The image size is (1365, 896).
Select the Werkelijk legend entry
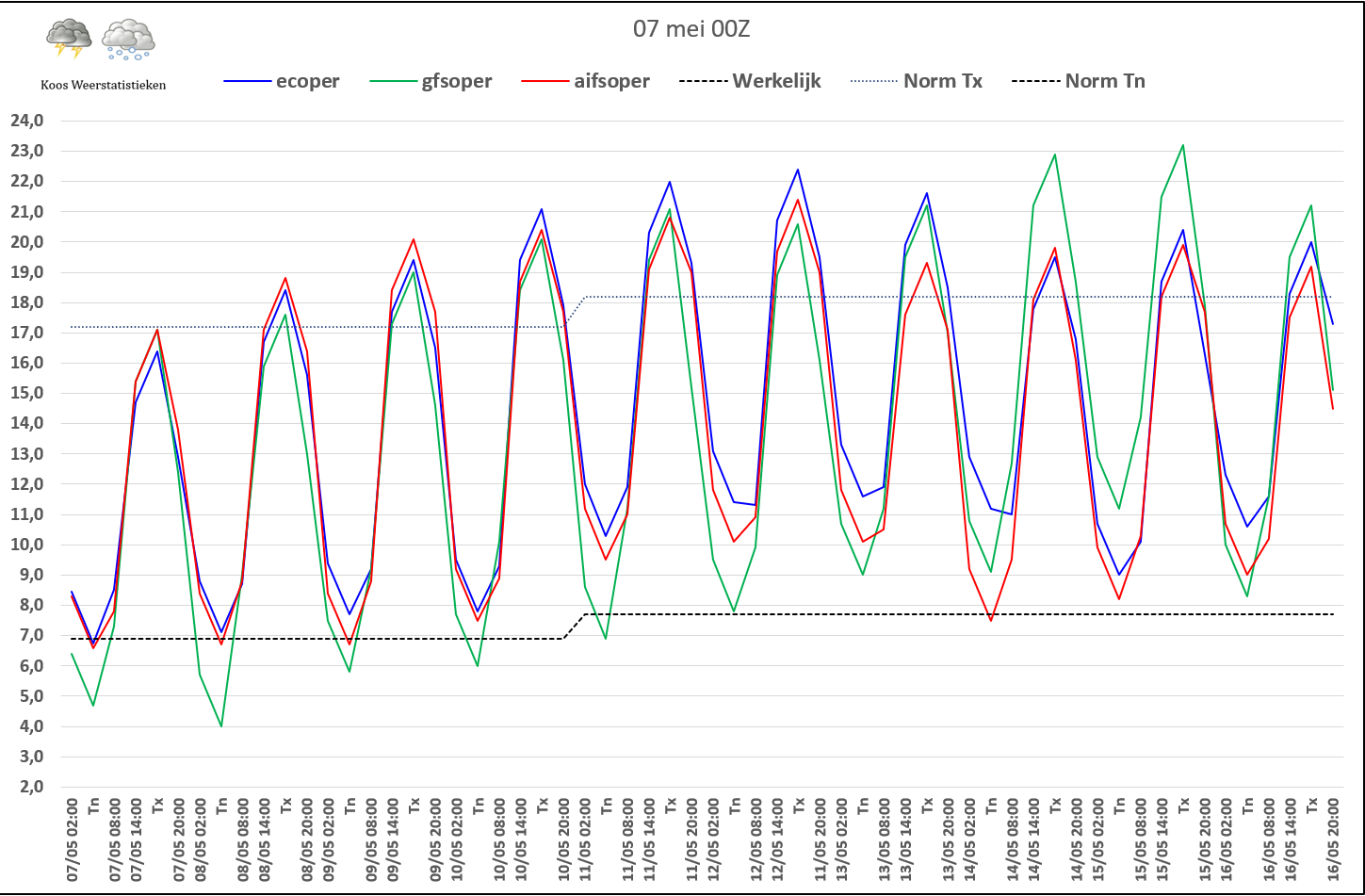[x=750, y=81]
